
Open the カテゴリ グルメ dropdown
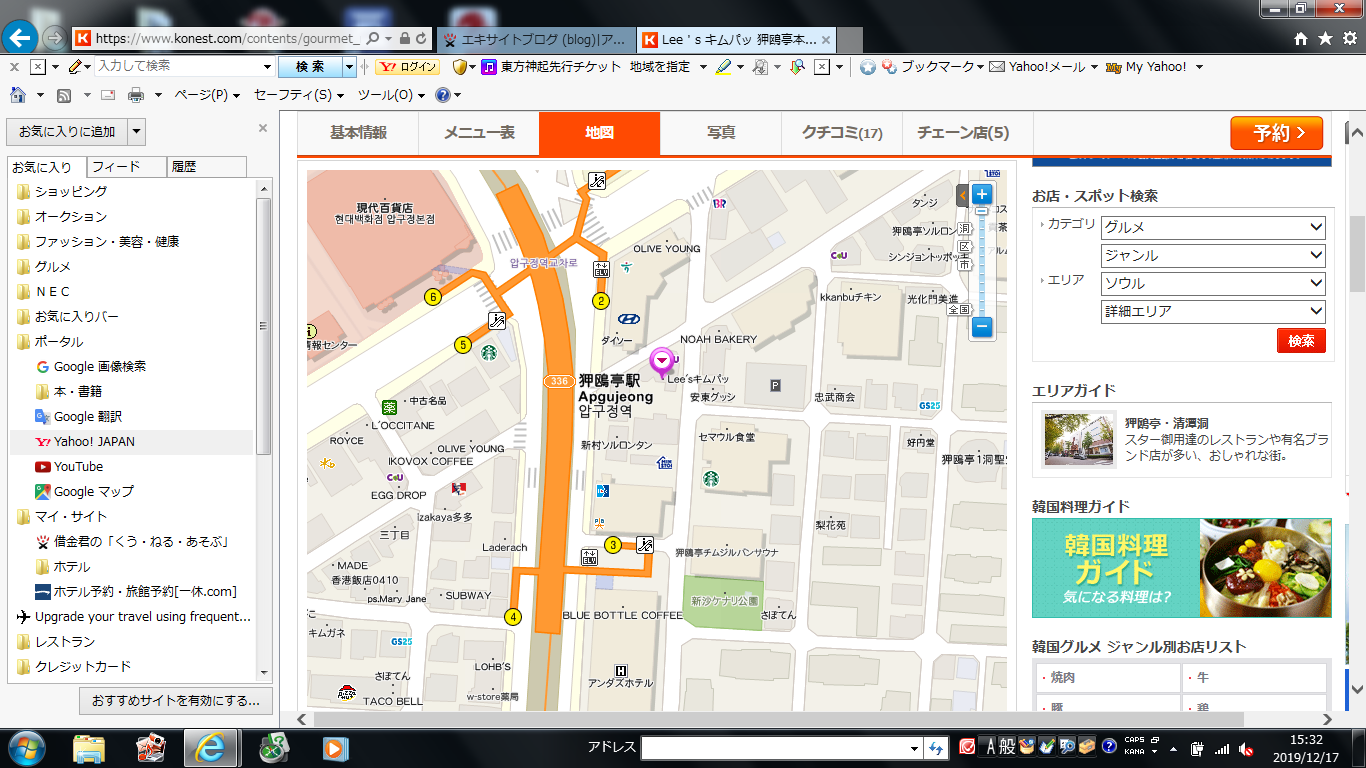point(1213,227)
